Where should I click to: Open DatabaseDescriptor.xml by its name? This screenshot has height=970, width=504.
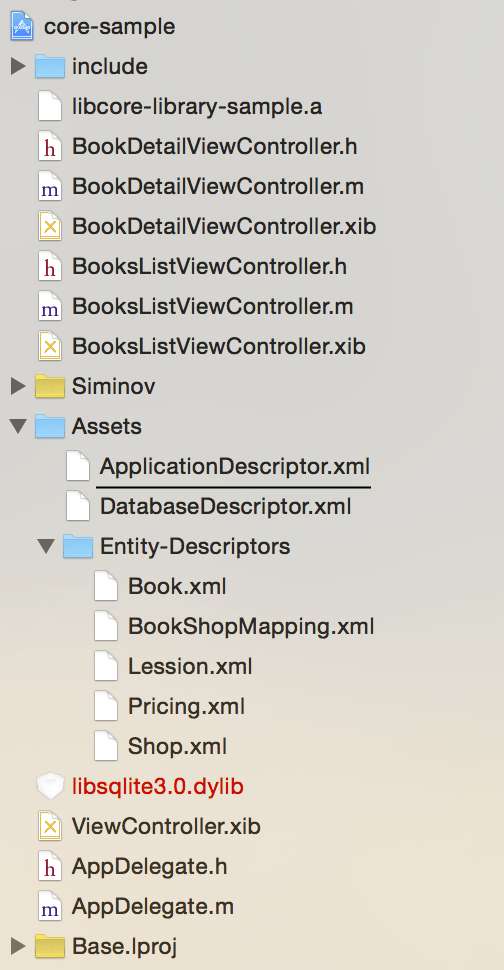226,507
